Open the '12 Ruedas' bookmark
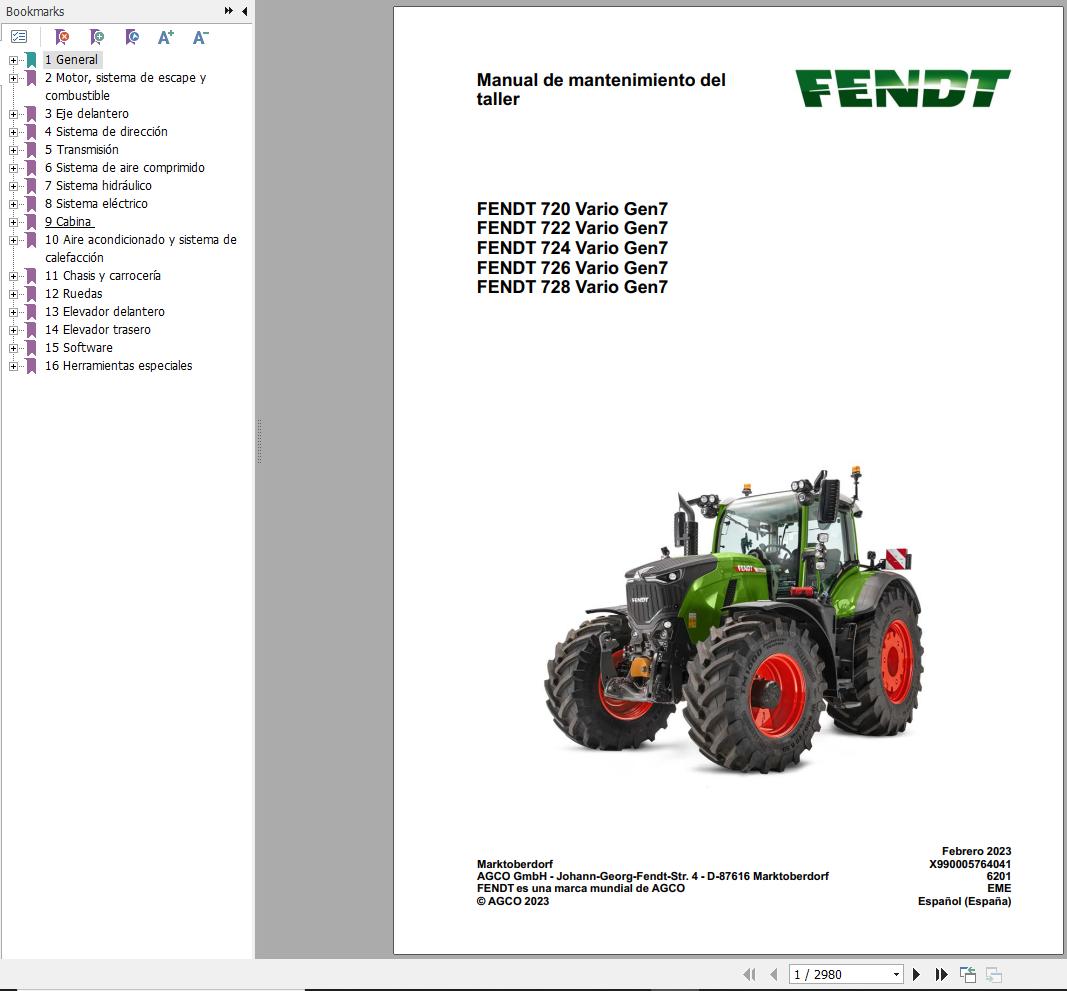 [73, 294]
